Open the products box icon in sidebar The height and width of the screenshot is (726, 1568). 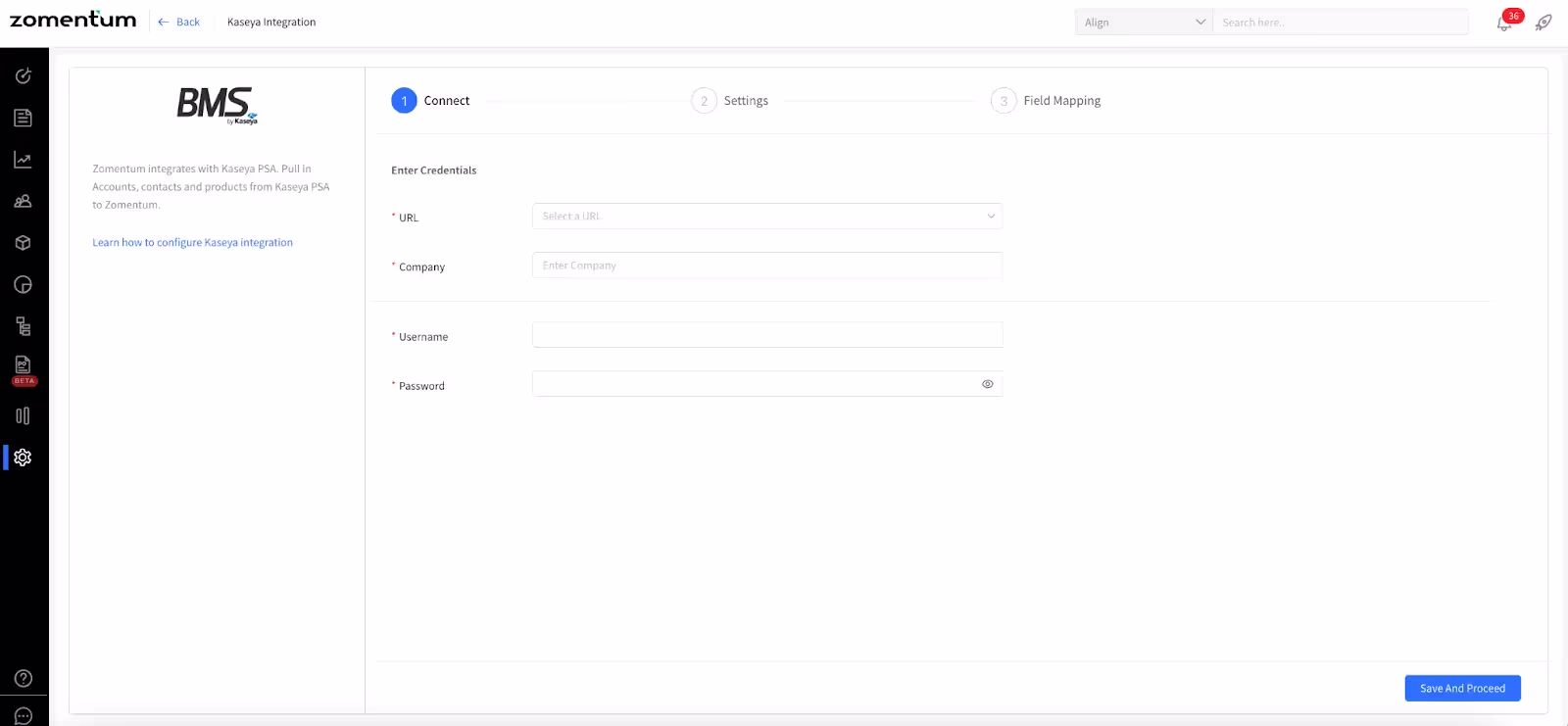(24, 243)
